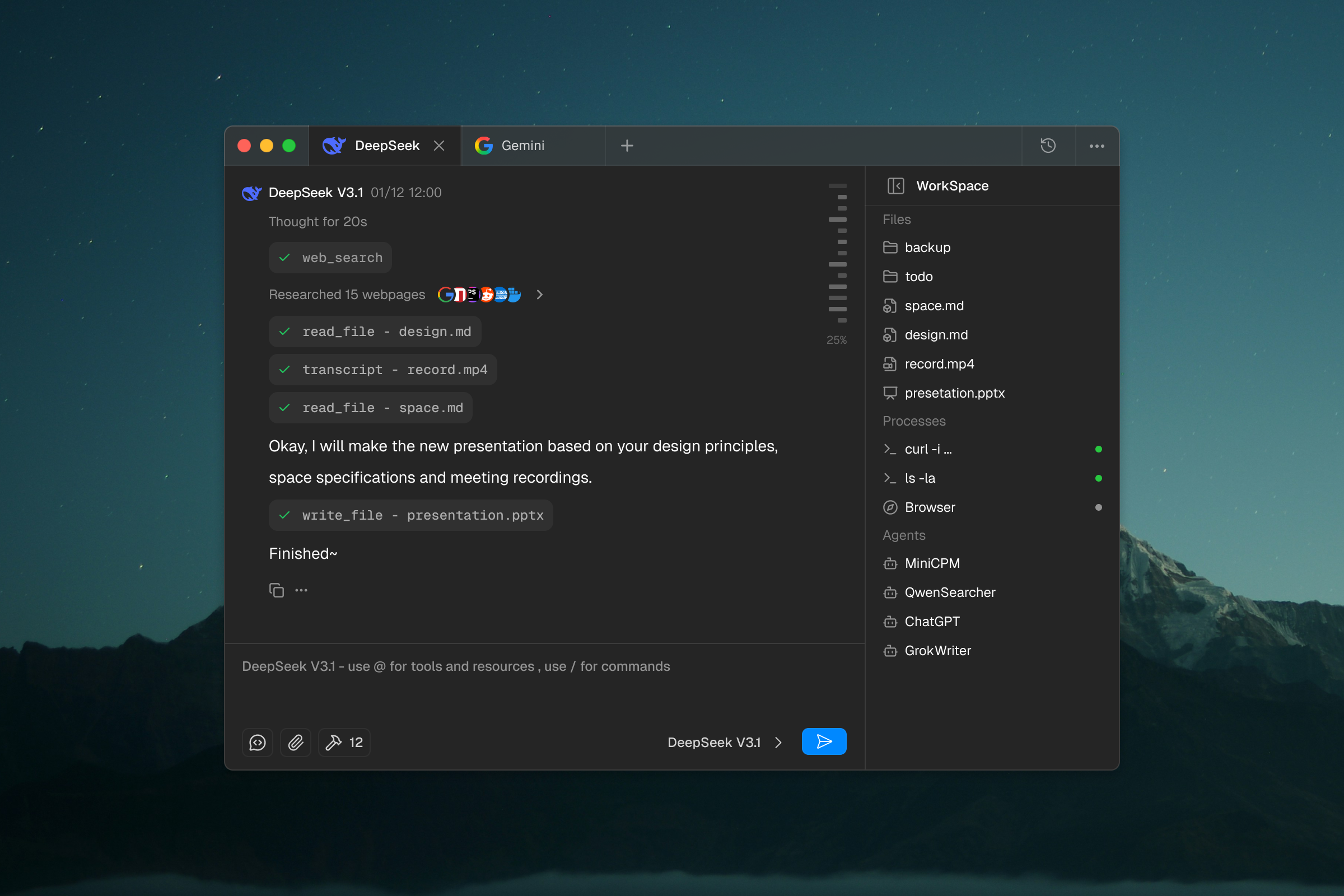Select the design.md file

tap(935, 335)
